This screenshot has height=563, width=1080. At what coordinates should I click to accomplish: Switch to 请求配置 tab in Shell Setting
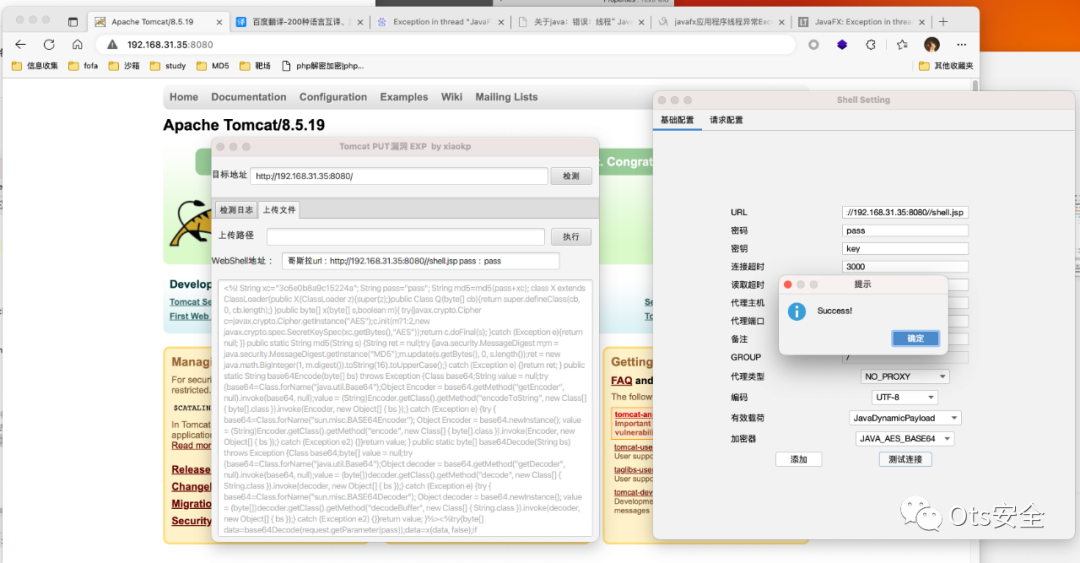tap(726, 120)
